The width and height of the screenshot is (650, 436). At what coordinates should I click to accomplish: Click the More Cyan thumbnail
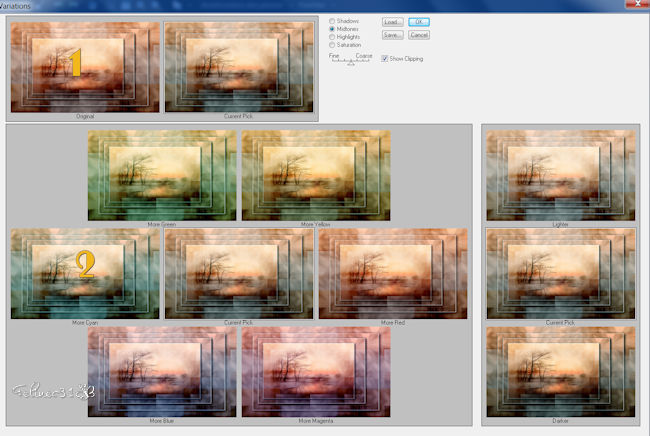[85, 274]
